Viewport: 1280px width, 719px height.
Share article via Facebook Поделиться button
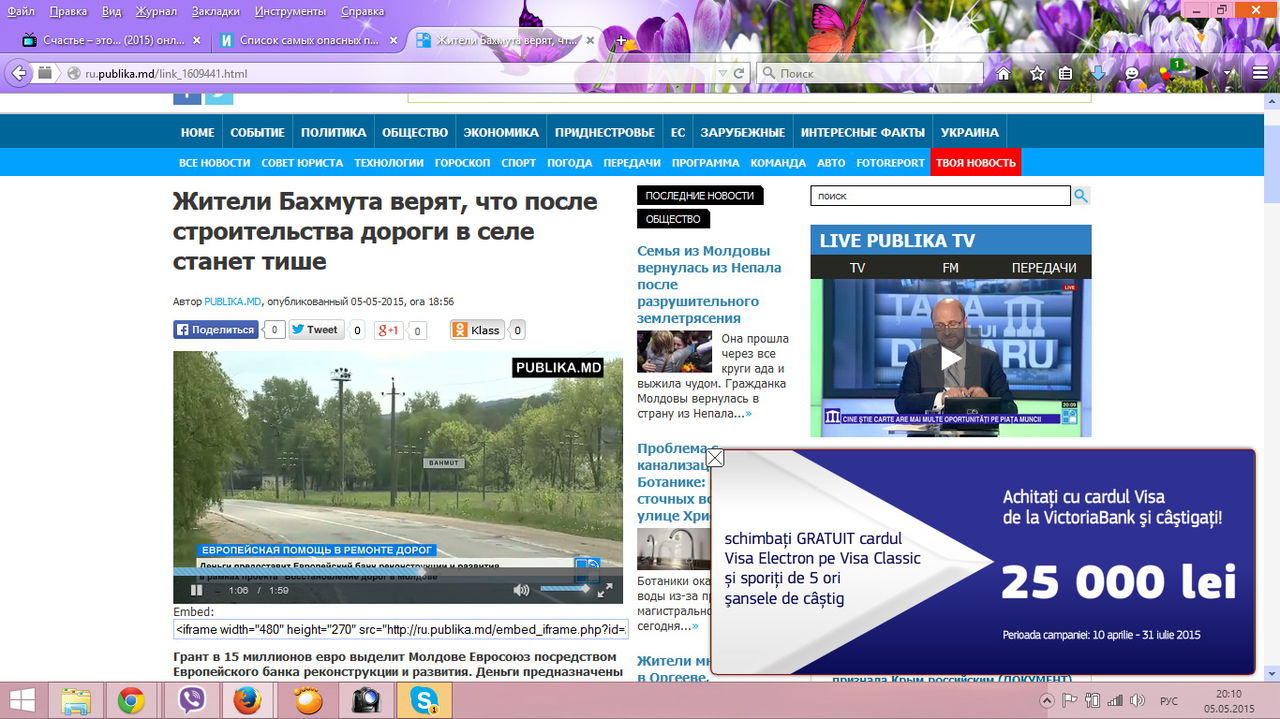click(x=216, y=330)
